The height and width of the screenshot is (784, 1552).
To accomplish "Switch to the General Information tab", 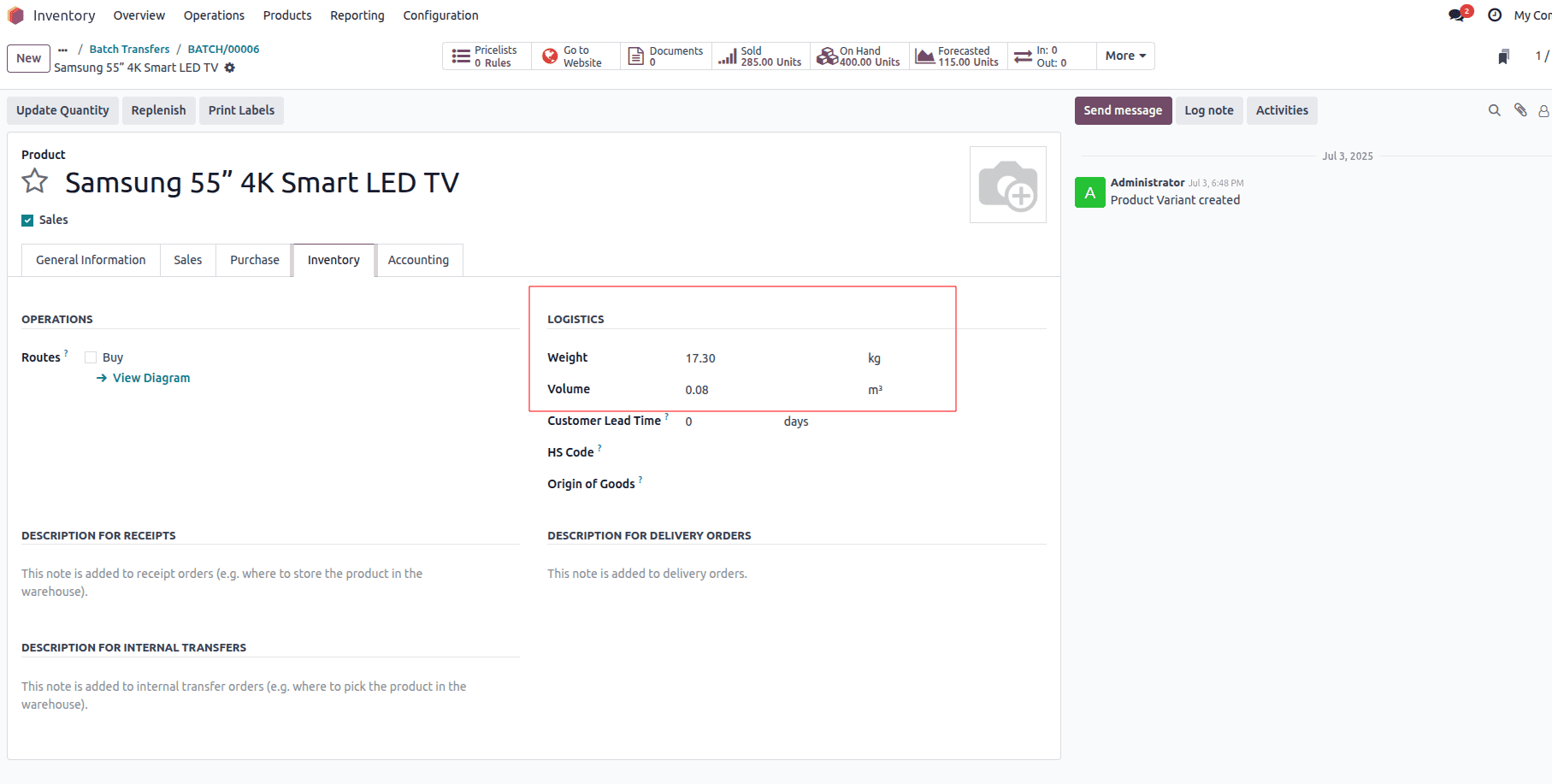I will tap(91, 260).
